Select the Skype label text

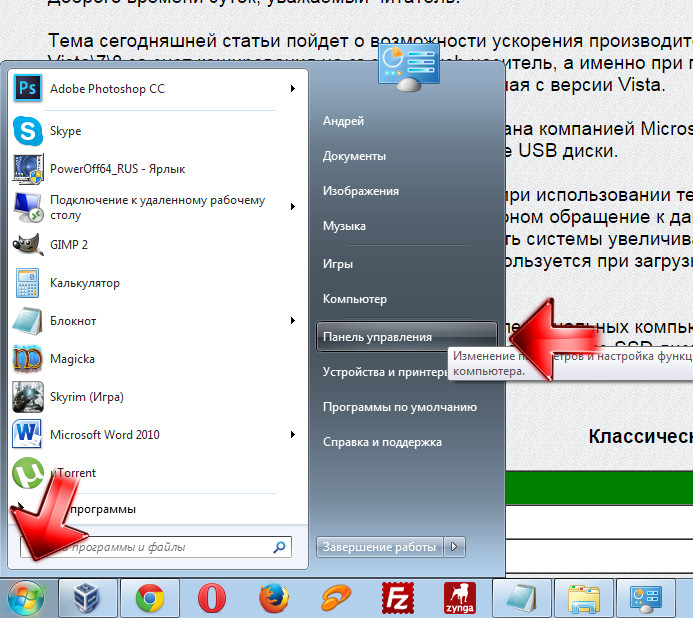tap(65, 131)
